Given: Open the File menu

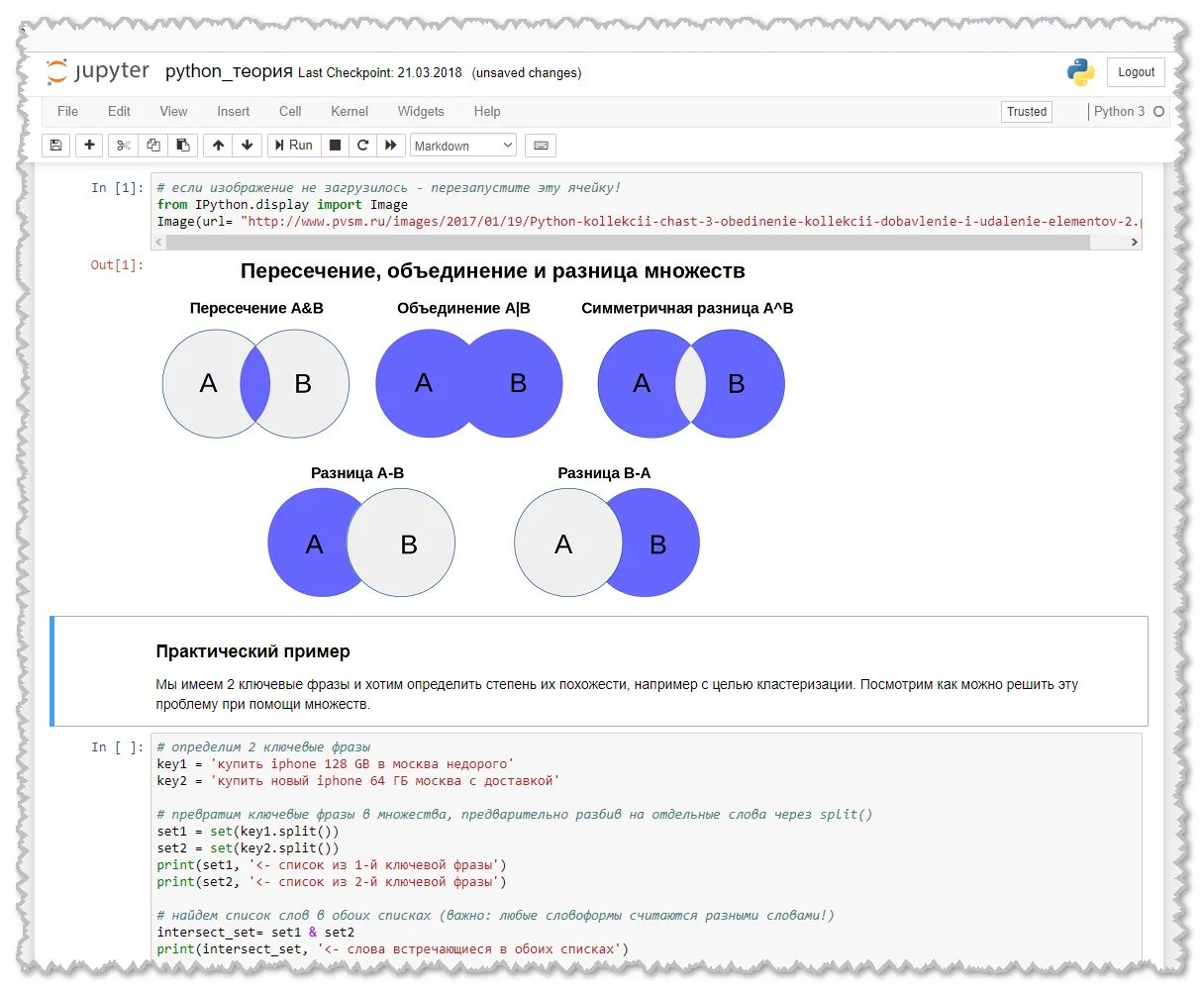Looking at the screenshot, I should [67, 111].
